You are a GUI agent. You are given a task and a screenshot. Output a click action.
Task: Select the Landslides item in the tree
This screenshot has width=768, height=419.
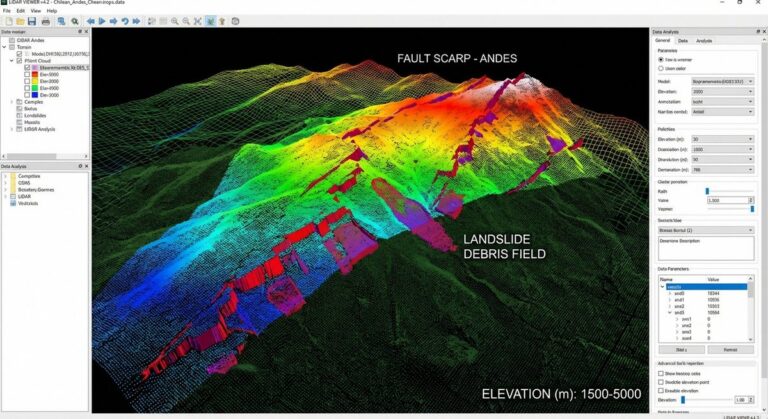click(x=35, y=116)
